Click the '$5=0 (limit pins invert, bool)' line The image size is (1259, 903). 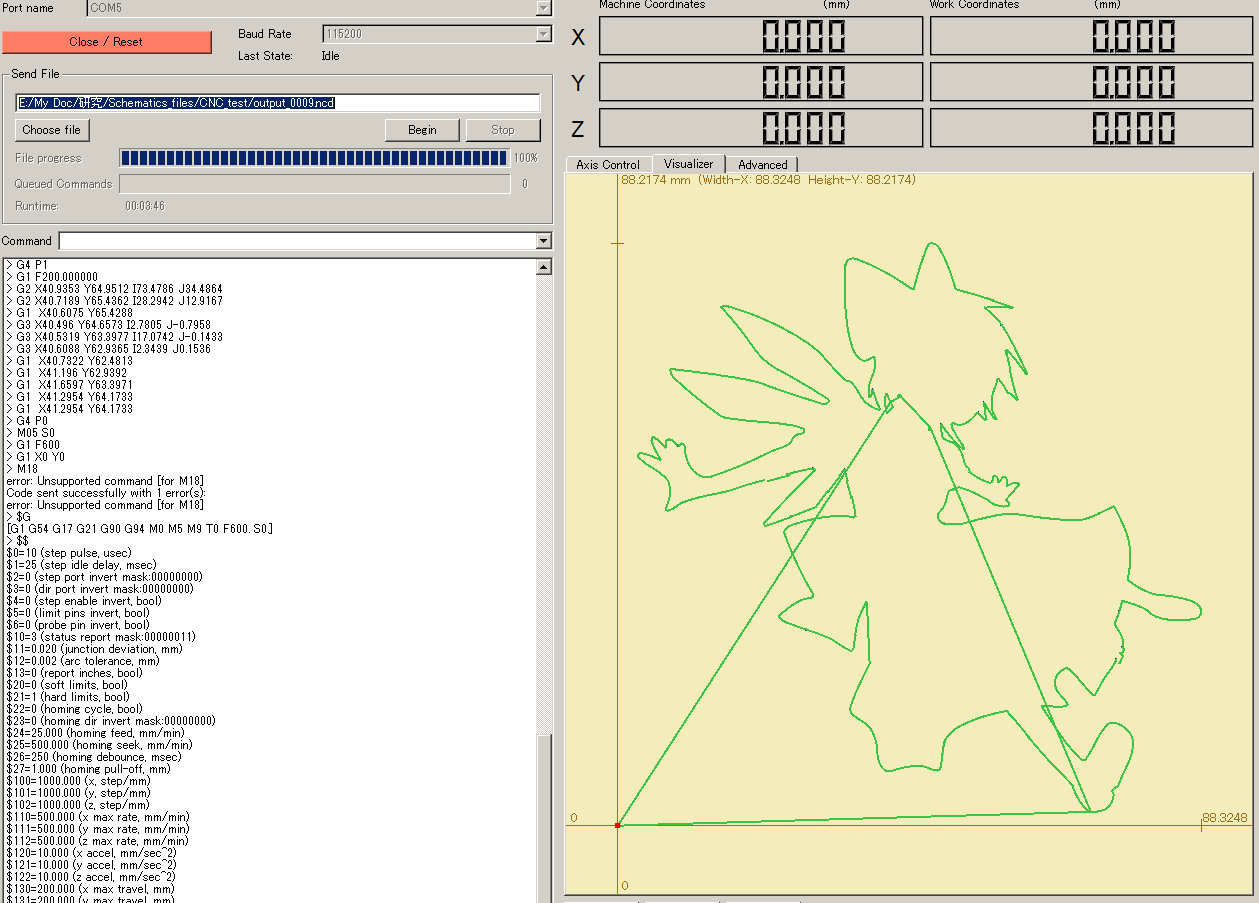point(77,613)
